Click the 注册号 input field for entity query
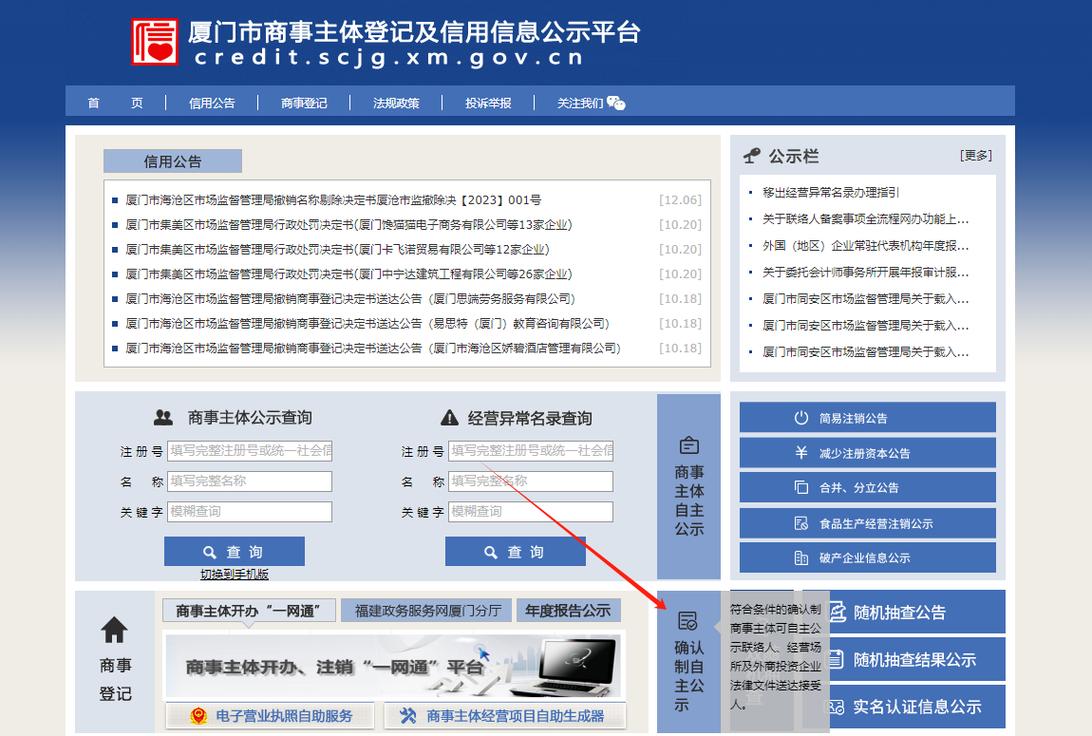The height and width of the screenshot is (736, 1092). 249,451
